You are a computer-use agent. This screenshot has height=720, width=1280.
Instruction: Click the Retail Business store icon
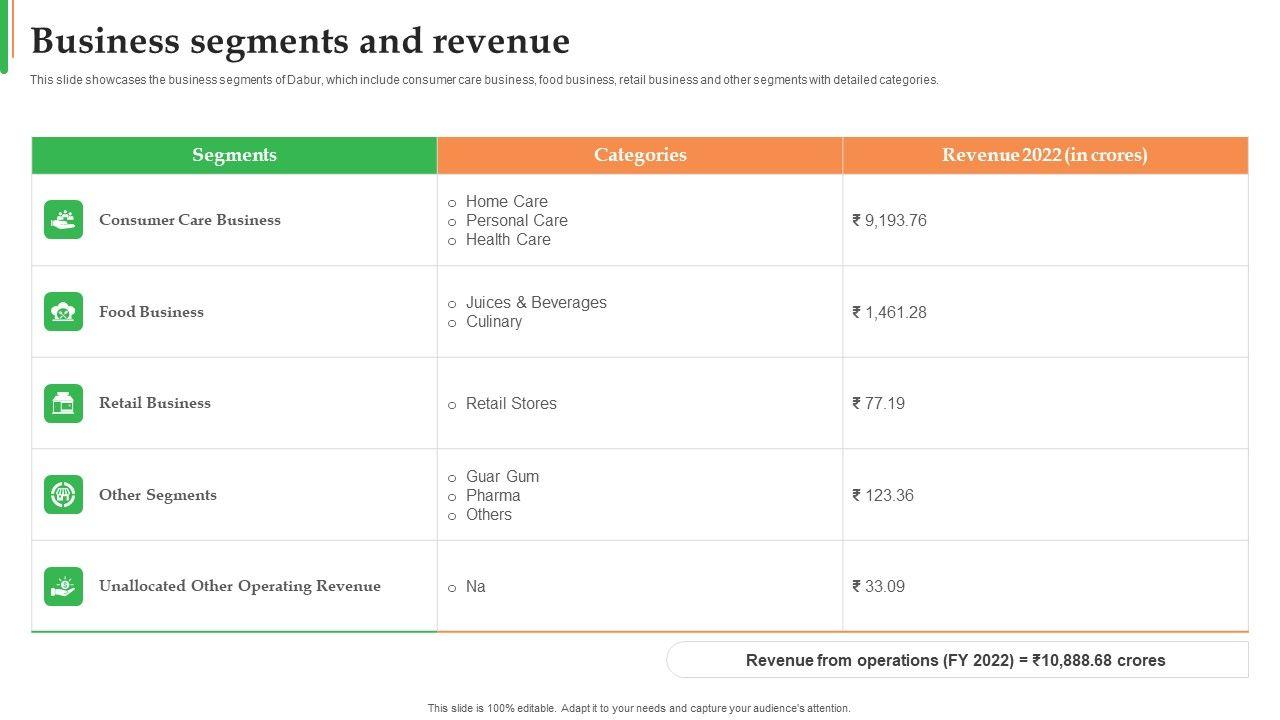coord(63,403)
